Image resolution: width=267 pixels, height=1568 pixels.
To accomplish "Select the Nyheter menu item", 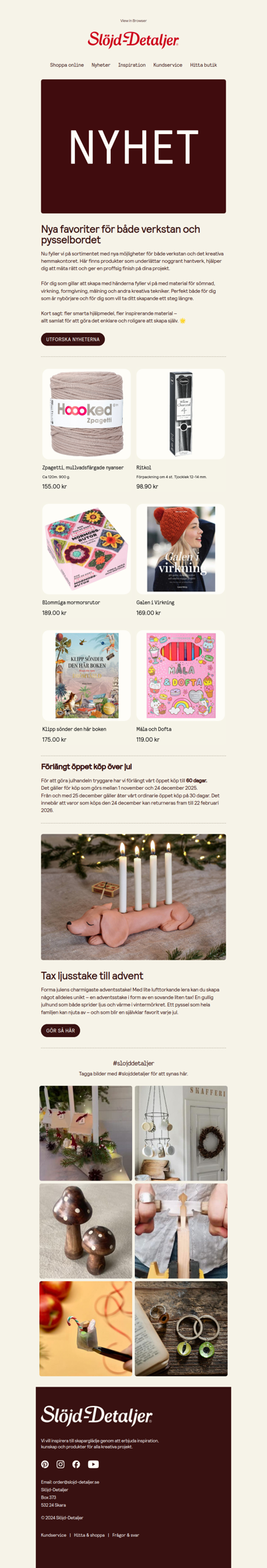I will (x=101, y=65).
